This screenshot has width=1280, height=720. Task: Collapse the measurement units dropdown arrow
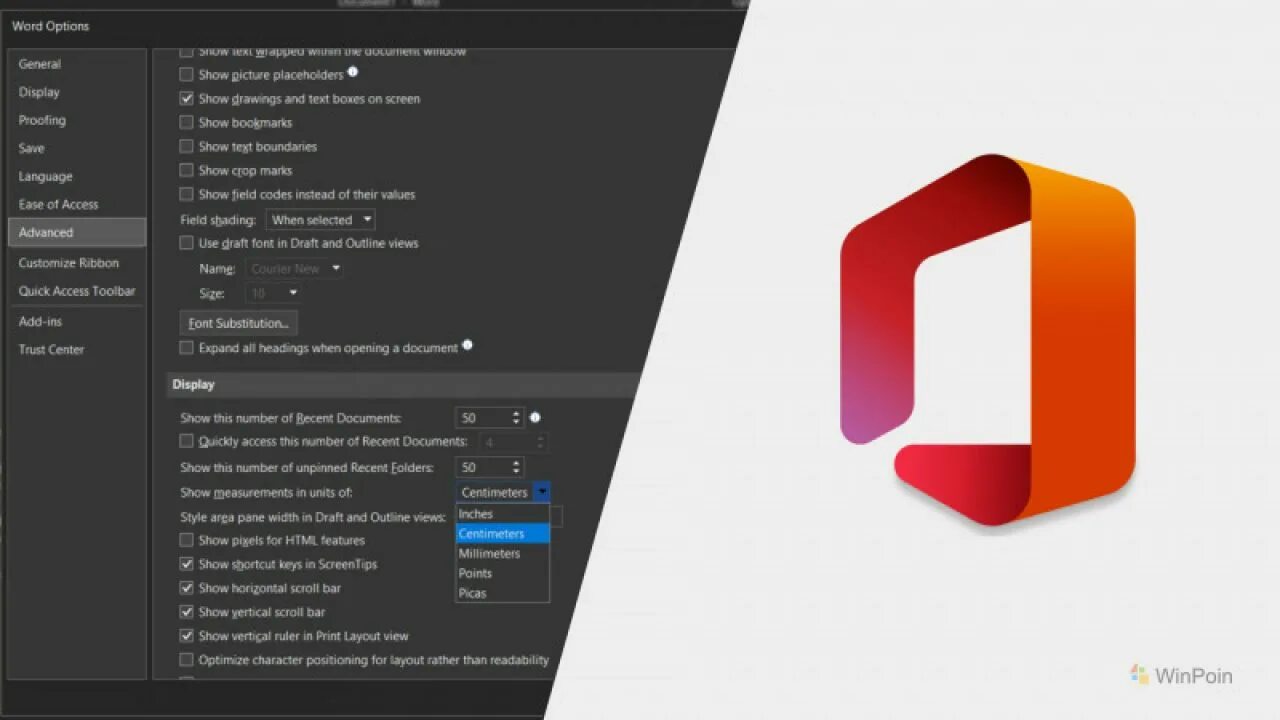point(541,492)
